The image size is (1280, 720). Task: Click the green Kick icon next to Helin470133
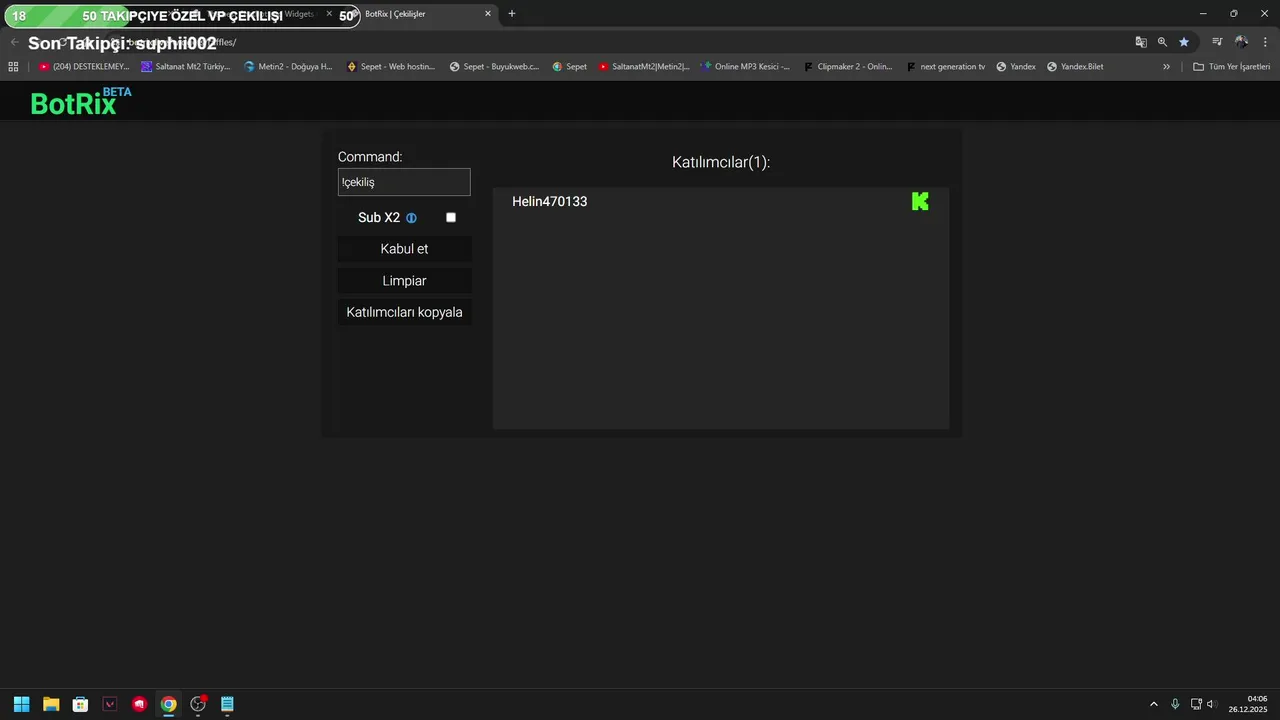click(x=920, y=201)
